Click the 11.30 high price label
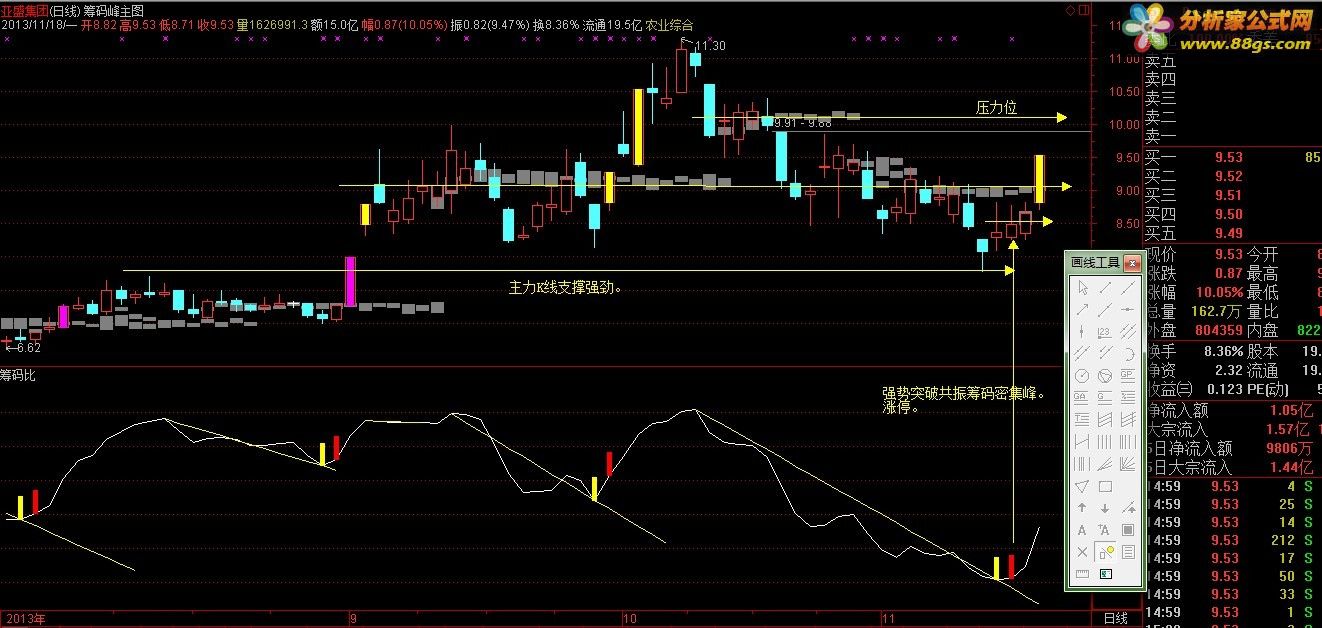1322x628 pixels. [x=709, y=46]
